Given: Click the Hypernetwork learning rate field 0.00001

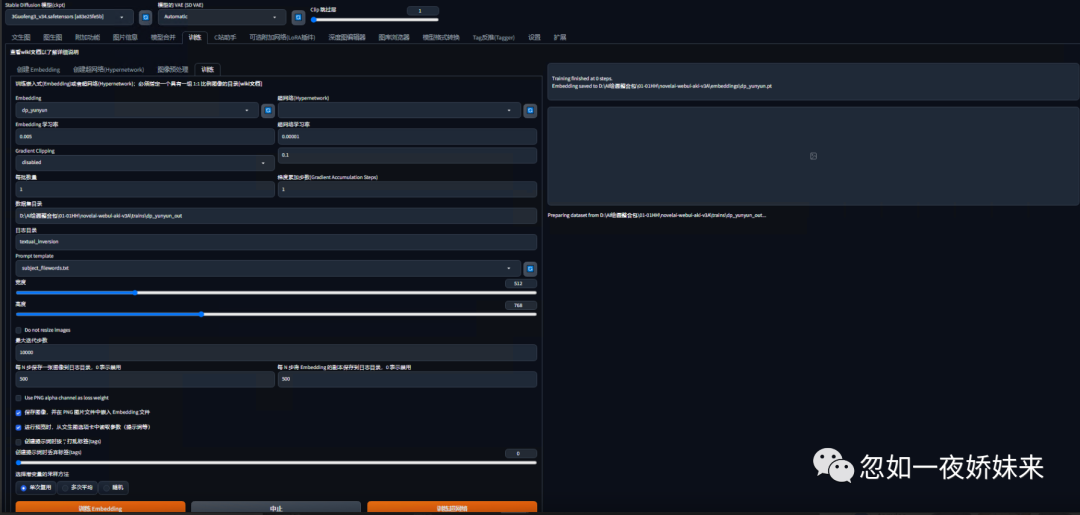Looking at the screenshot, I should pyautogui.click(x=407, y=136).
